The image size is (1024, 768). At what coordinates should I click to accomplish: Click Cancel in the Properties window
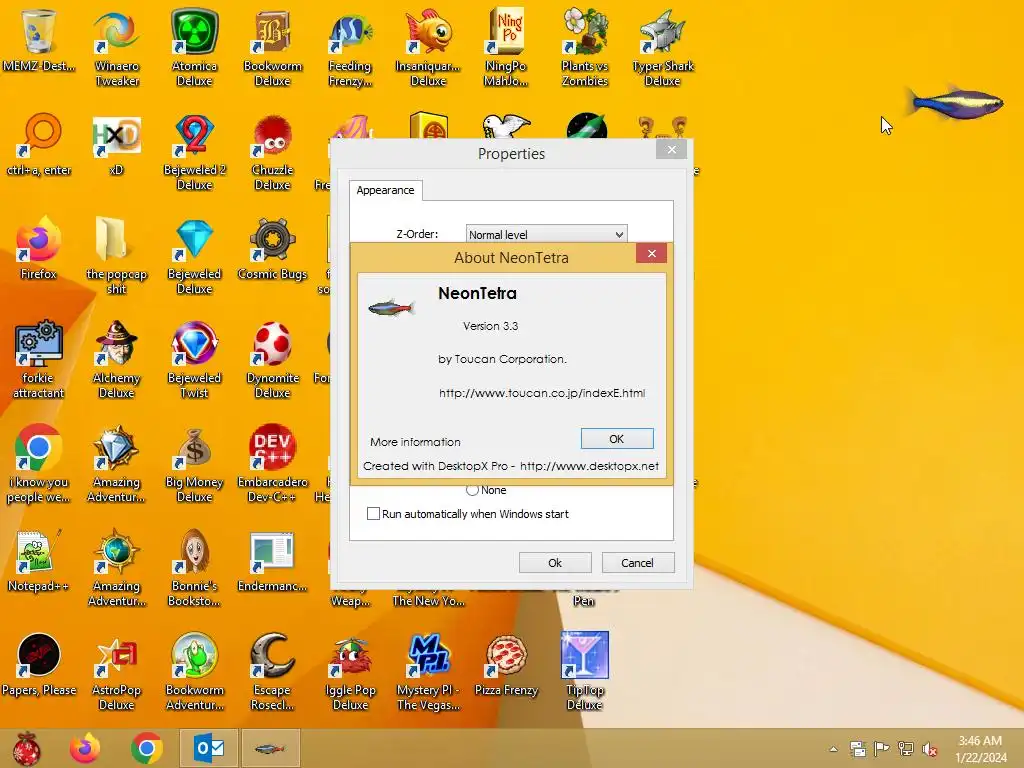[x=637, y=563]
